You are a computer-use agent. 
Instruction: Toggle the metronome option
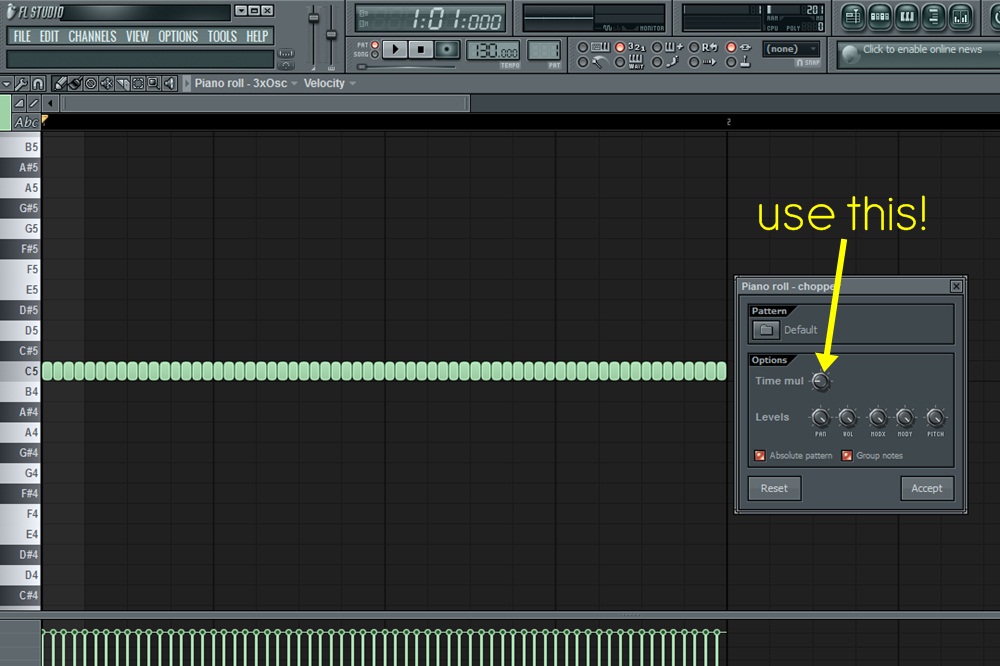coord(582,62)
